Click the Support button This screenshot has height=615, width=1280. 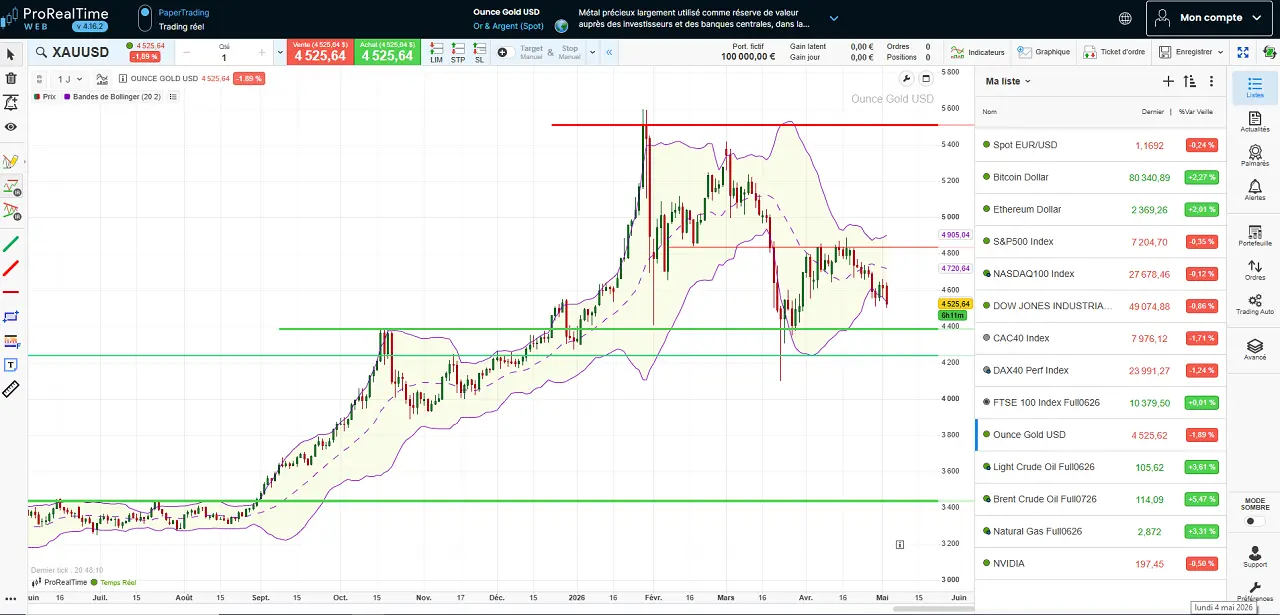tap(1255, 556)
